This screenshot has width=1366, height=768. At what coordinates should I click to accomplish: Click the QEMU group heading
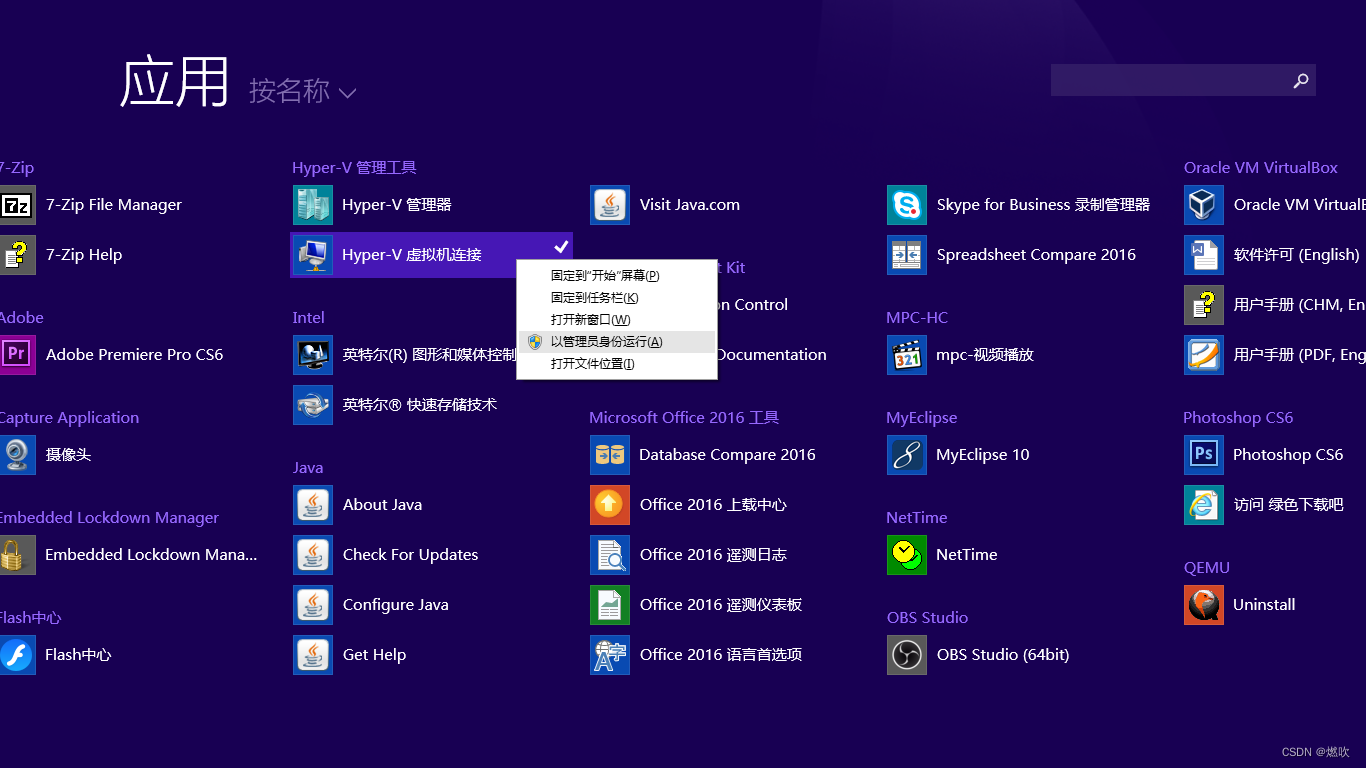(x=1207, y=568)
